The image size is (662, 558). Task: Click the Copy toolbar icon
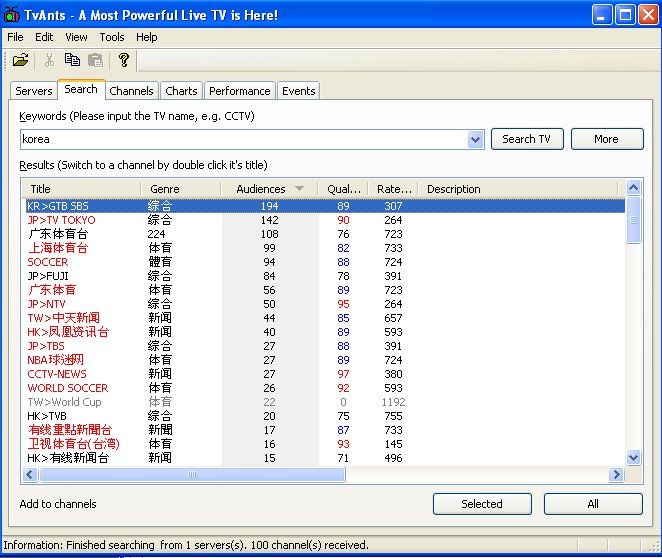pos(72,60)
